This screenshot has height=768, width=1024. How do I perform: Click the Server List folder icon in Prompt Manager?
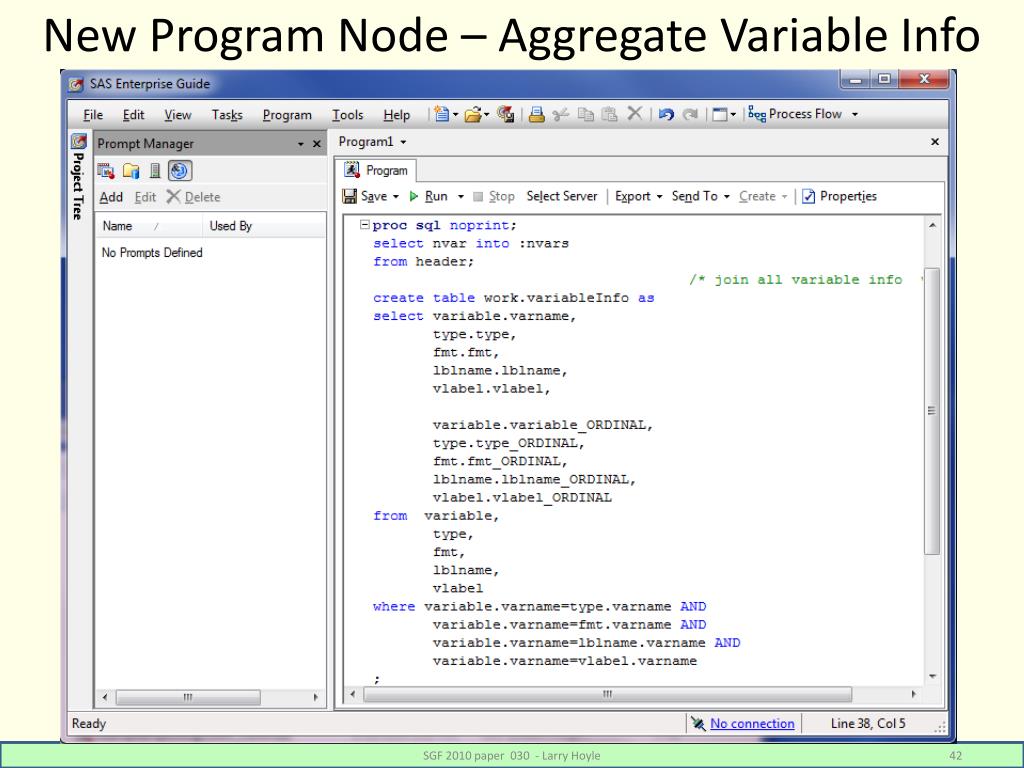pos(131,171)
